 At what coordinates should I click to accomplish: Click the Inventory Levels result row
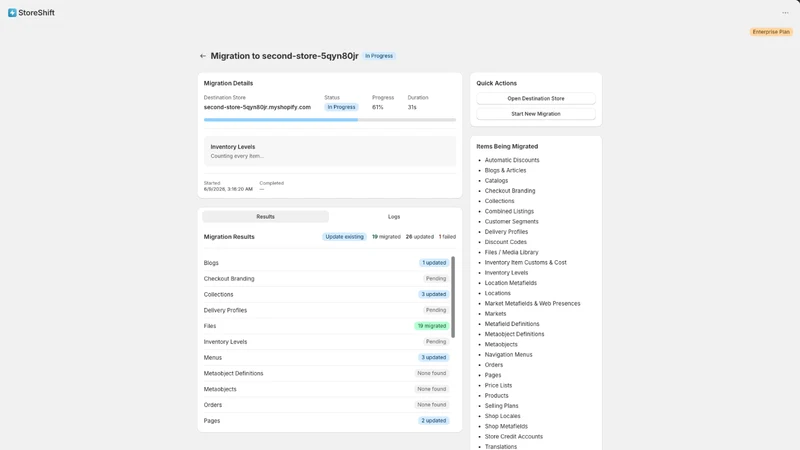tap(326, 342)
